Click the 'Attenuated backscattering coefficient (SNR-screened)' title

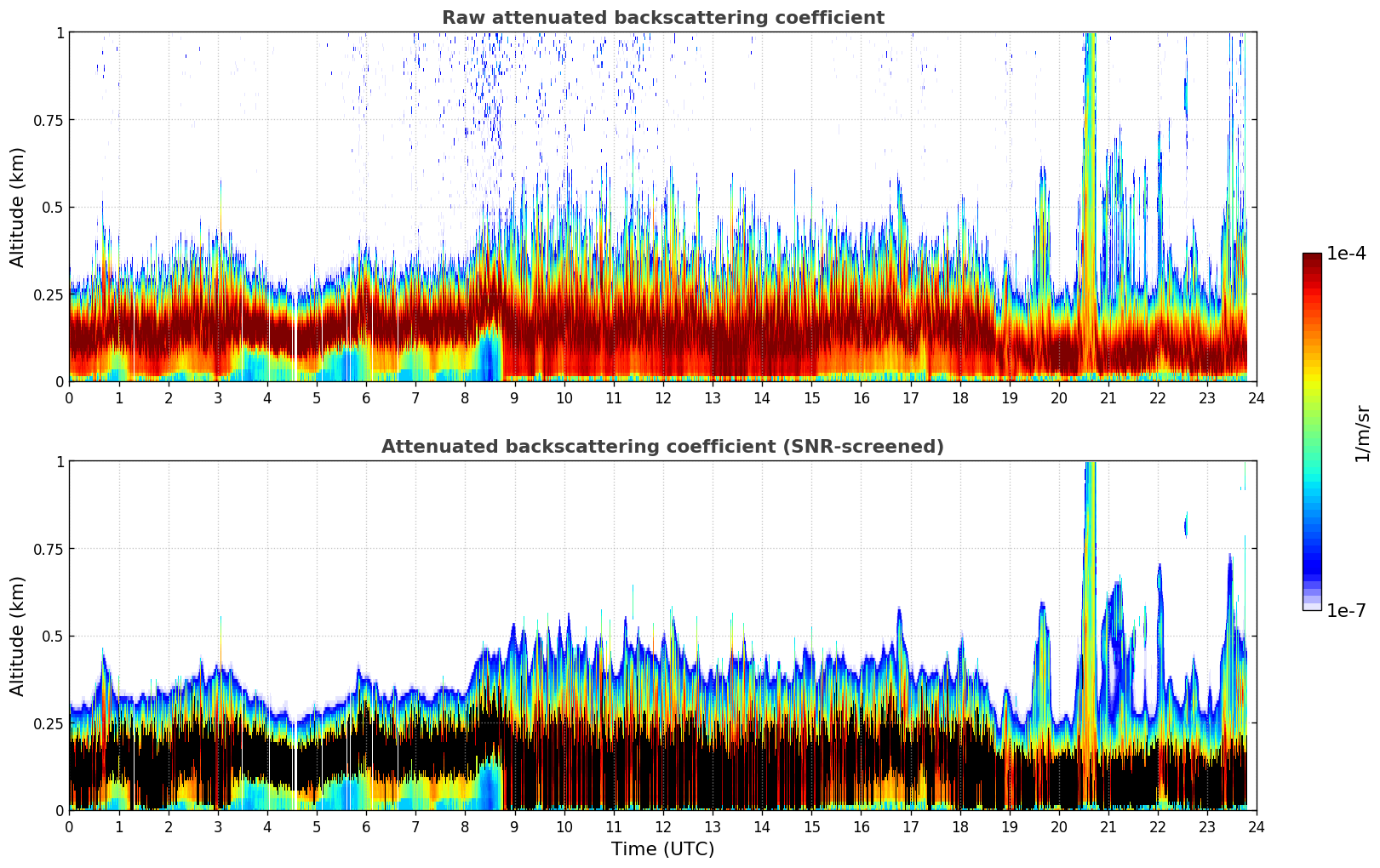662,447
